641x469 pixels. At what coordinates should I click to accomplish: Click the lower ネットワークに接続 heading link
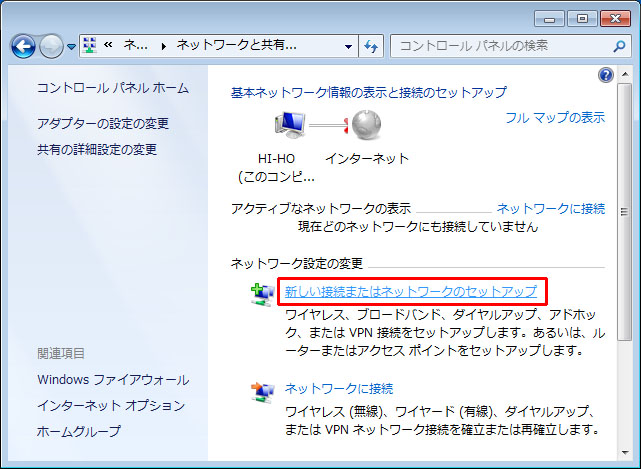coord(339,388)
